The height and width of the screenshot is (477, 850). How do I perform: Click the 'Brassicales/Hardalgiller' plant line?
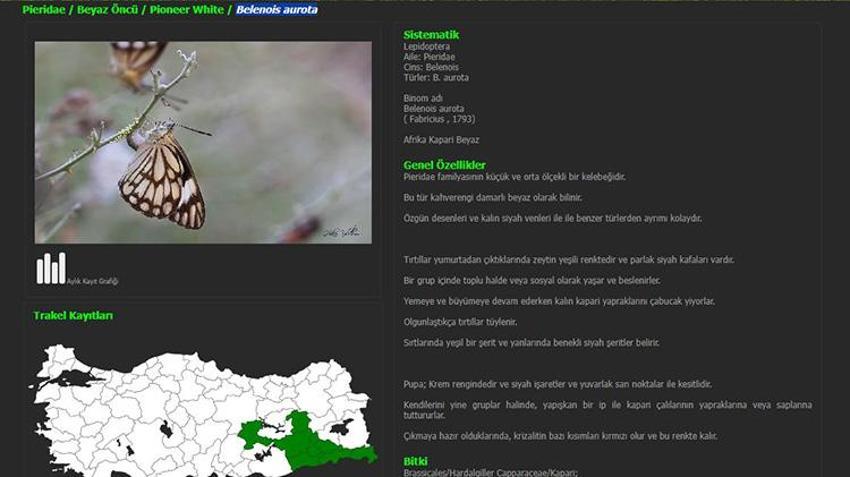[491, 473]
